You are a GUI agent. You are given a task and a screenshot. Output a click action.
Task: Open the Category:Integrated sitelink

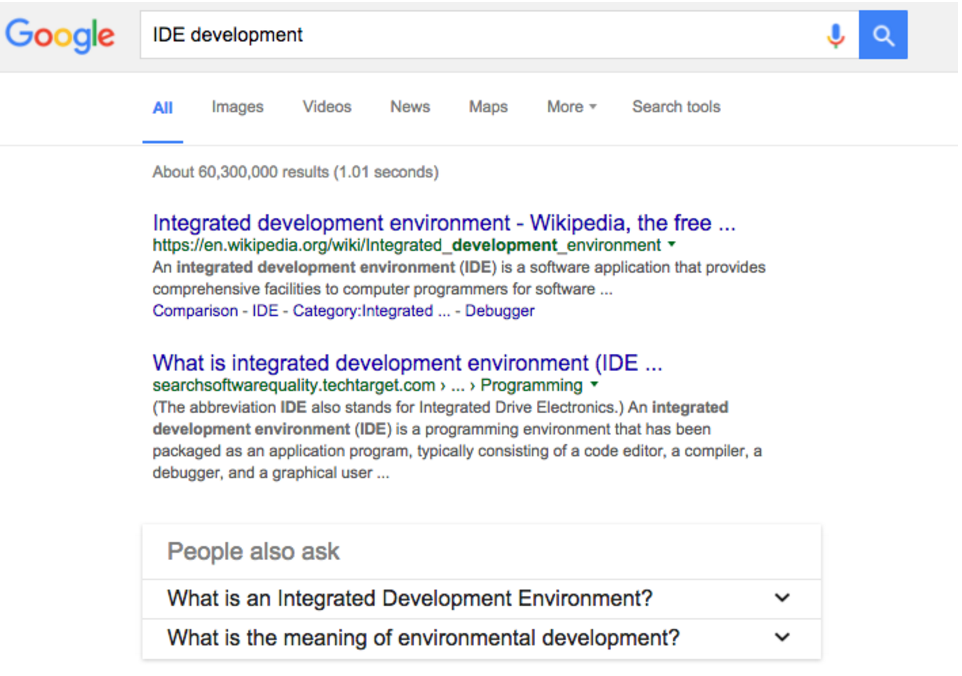coord(371,311)
